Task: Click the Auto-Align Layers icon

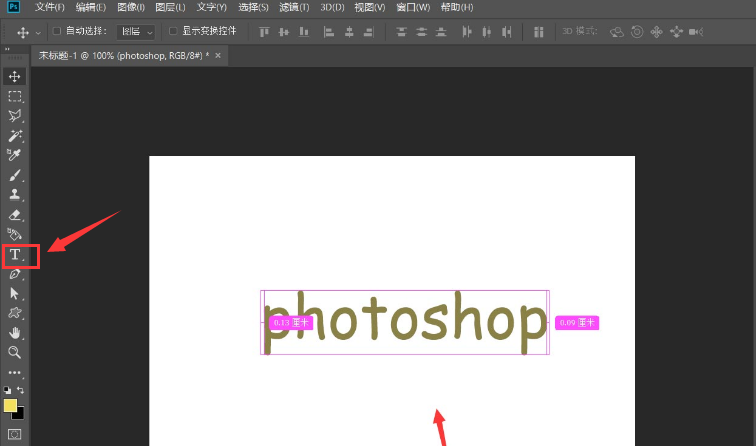Action: tap(539, 32)
